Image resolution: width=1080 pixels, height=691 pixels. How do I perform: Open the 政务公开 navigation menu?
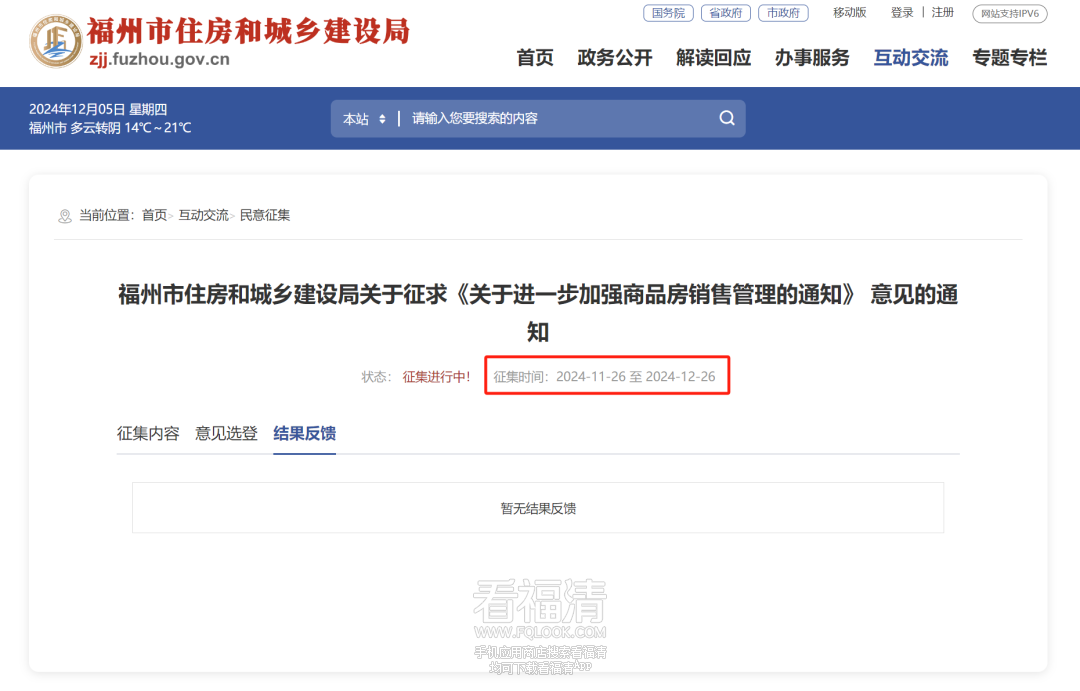coord(615,58)
